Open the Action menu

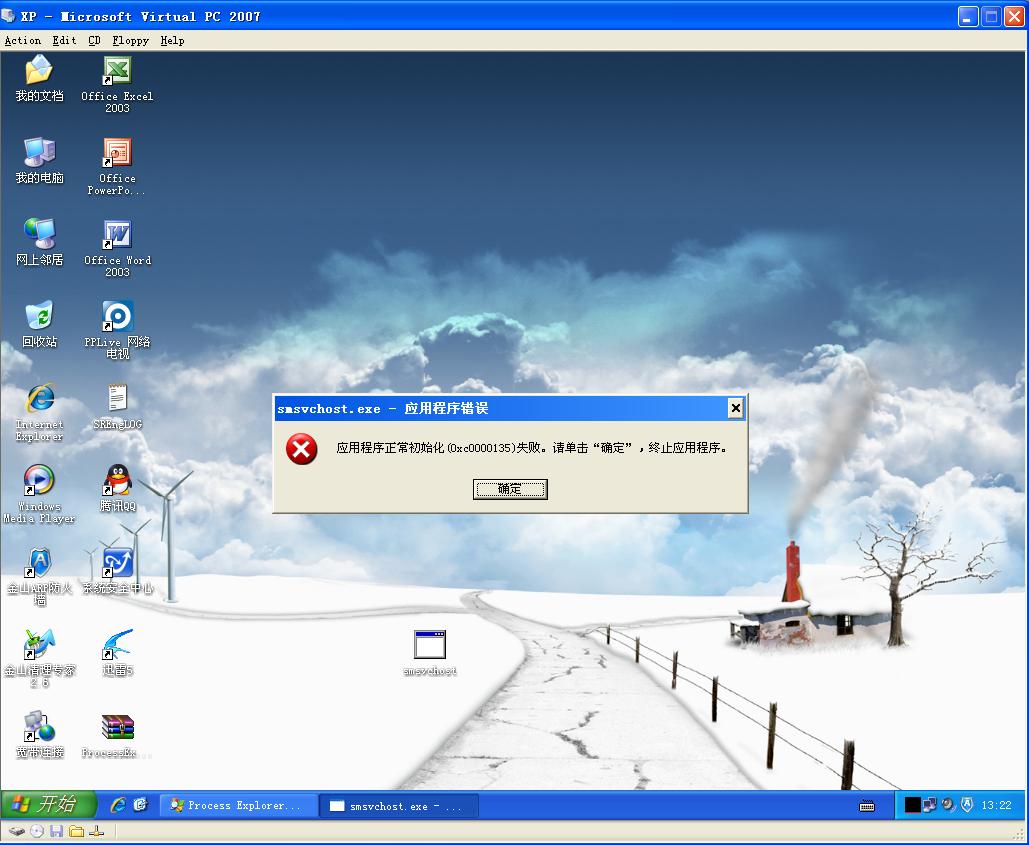[x=23, y=40]
